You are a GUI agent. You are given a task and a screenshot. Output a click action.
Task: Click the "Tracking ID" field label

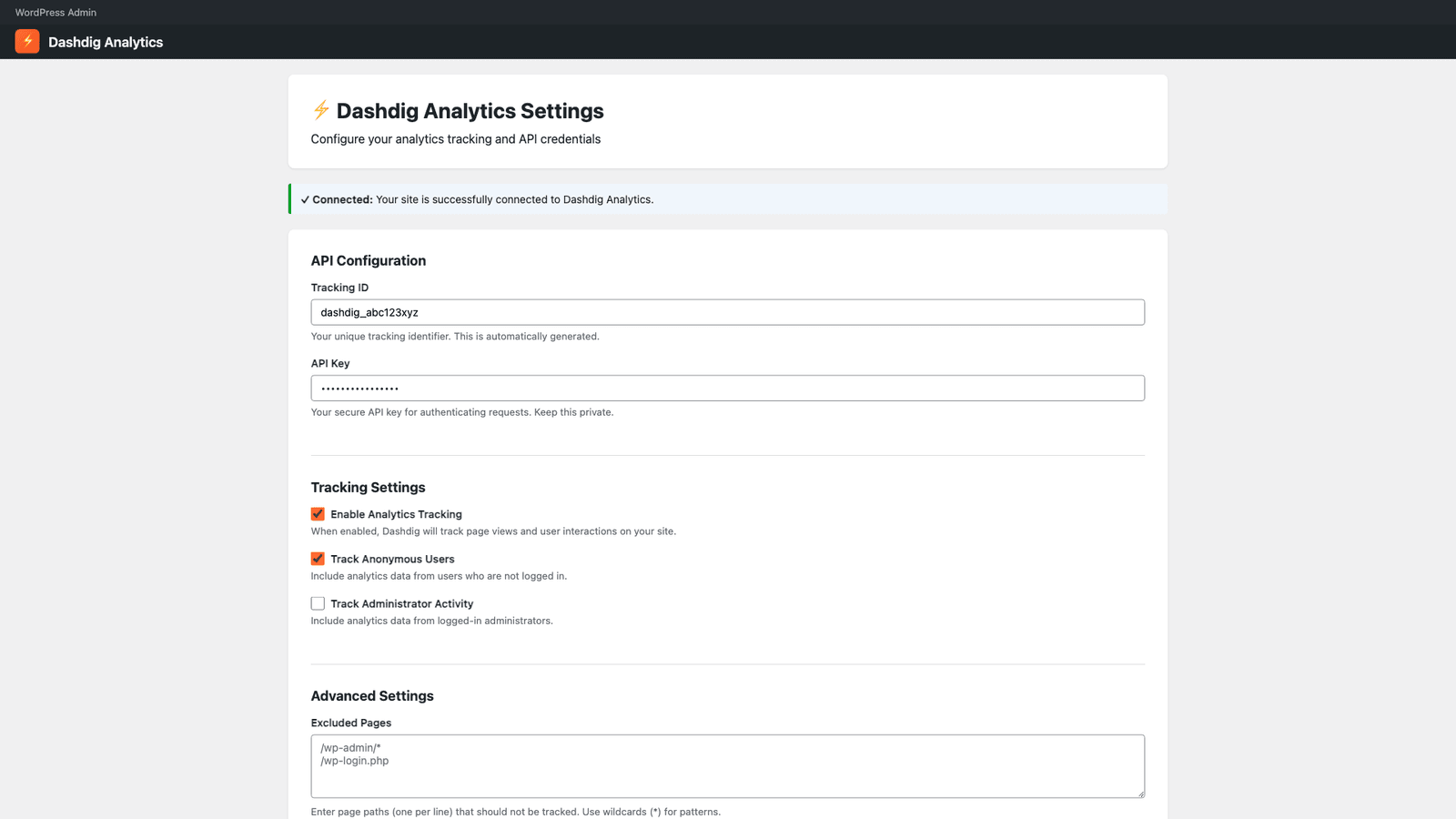pyautogui.click(x=339, y=288)
